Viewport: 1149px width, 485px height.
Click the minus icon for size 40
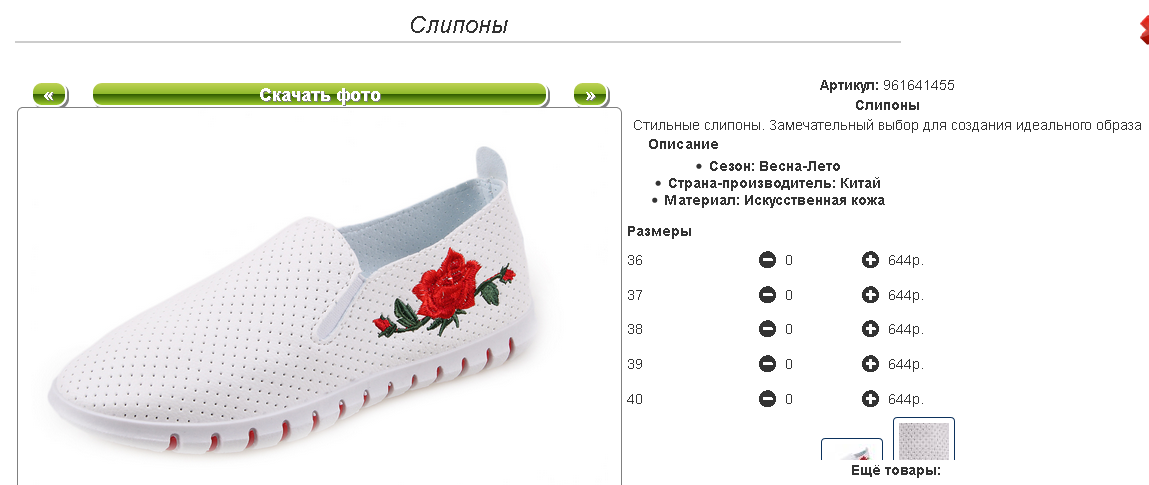tap(767, 399)
